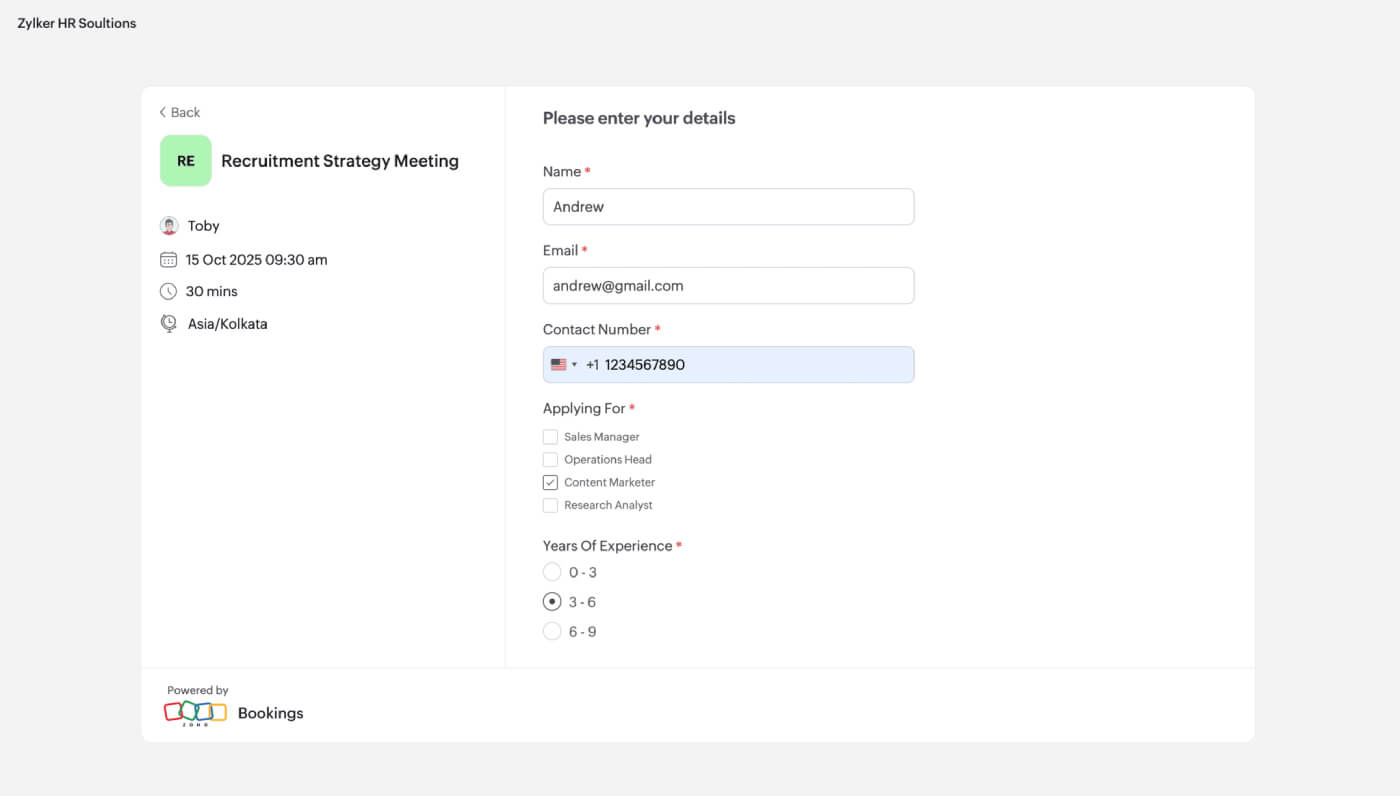The image size is (1400, 796).
Task: Click the calendar icon beside the meeting date
Action: [x=168, y=259]
